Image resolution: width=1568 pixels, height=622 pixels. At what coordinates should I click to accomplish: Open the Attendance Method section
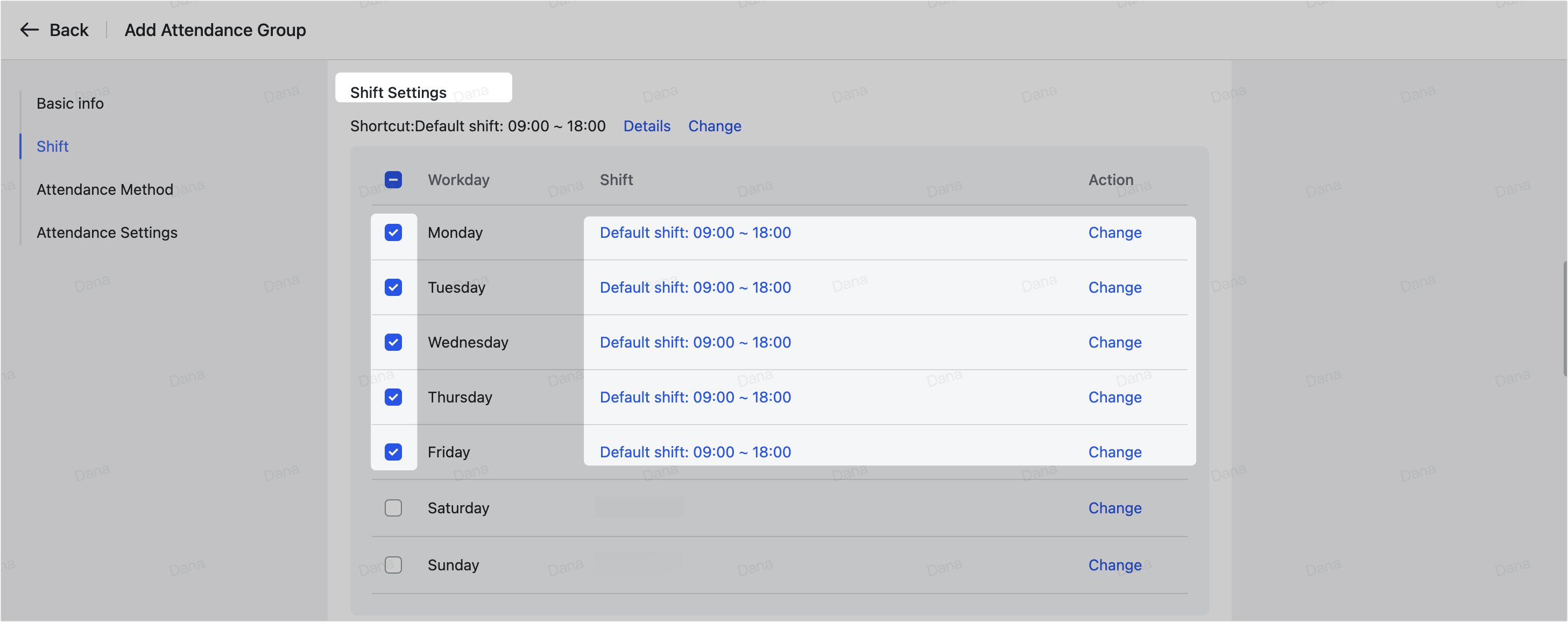point(104,189)
